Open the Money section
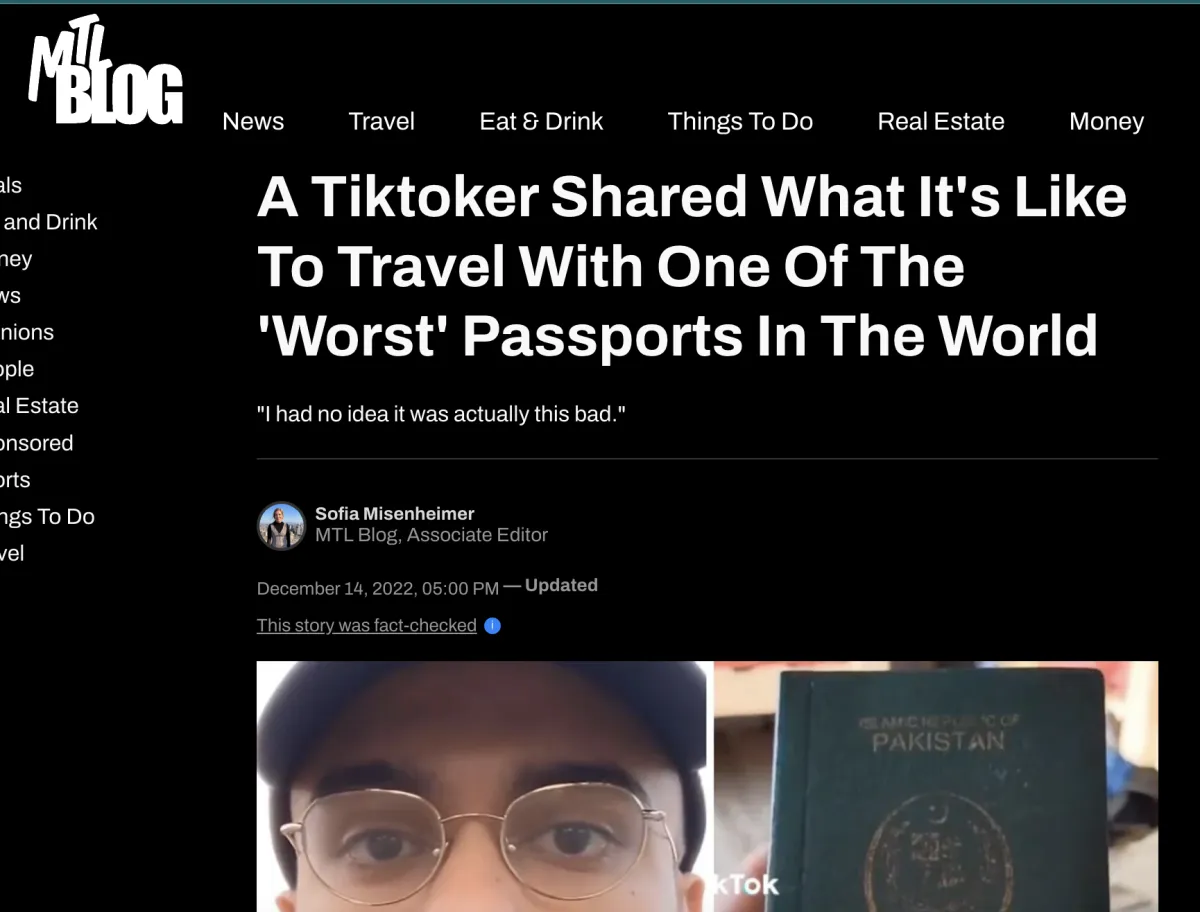 (1106, 122)
